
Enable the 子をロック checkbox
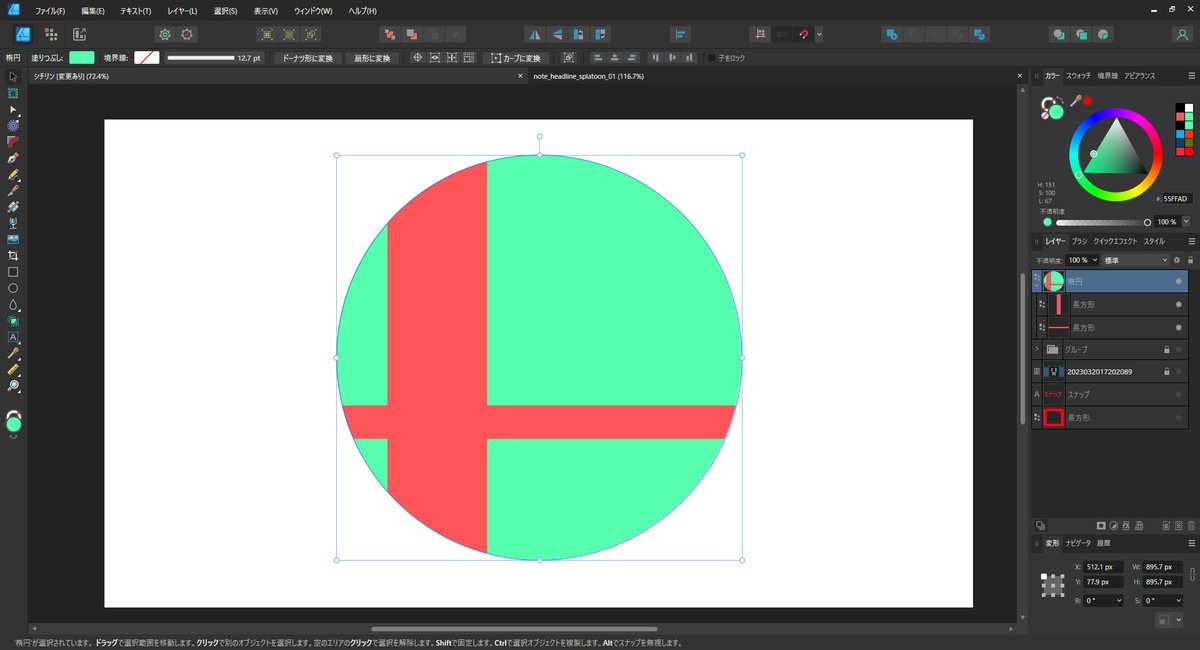pos(712,58)
